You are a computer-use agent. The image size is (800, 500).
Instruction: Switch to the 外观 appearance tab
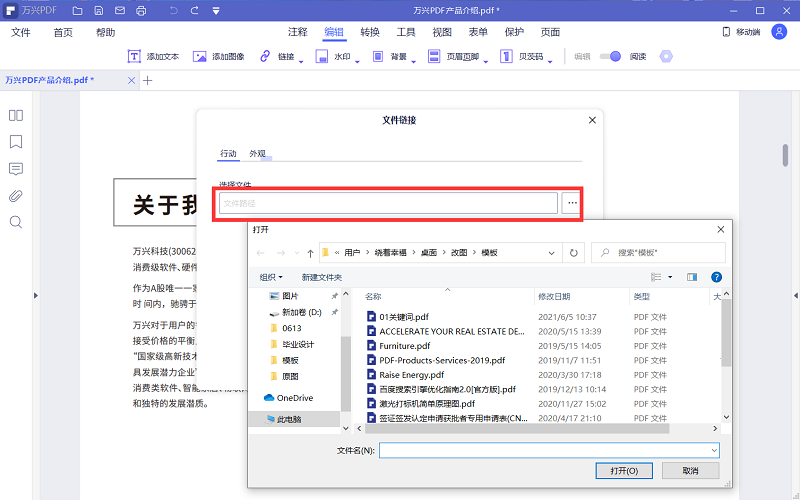258,154
